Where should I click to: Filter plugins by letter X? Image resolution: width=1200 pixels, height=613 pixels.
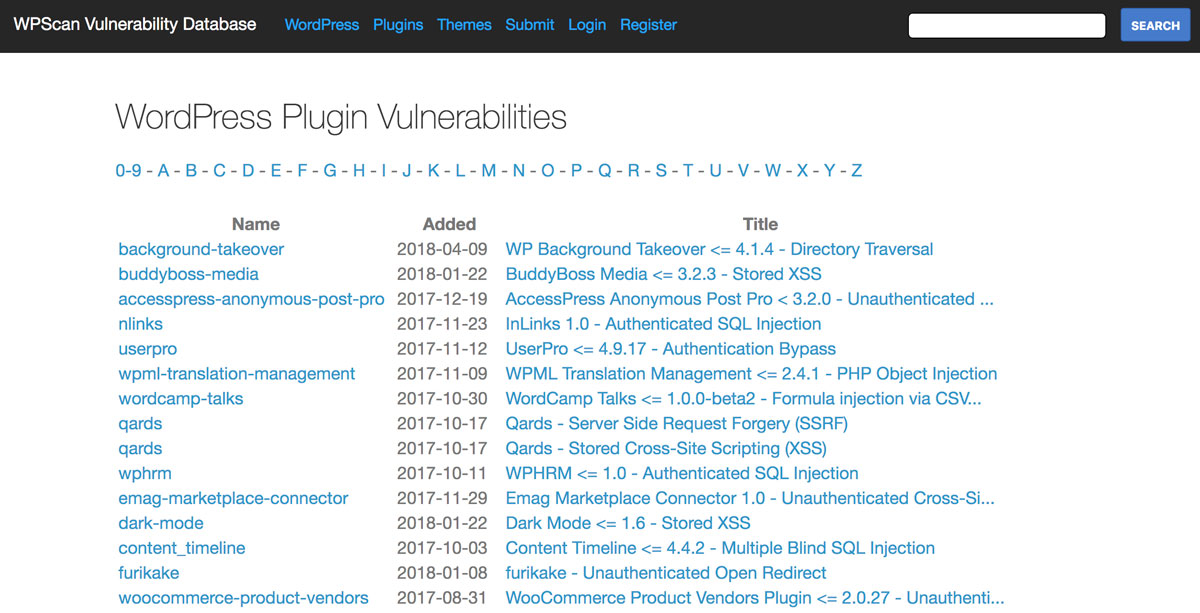coord(802,171)
